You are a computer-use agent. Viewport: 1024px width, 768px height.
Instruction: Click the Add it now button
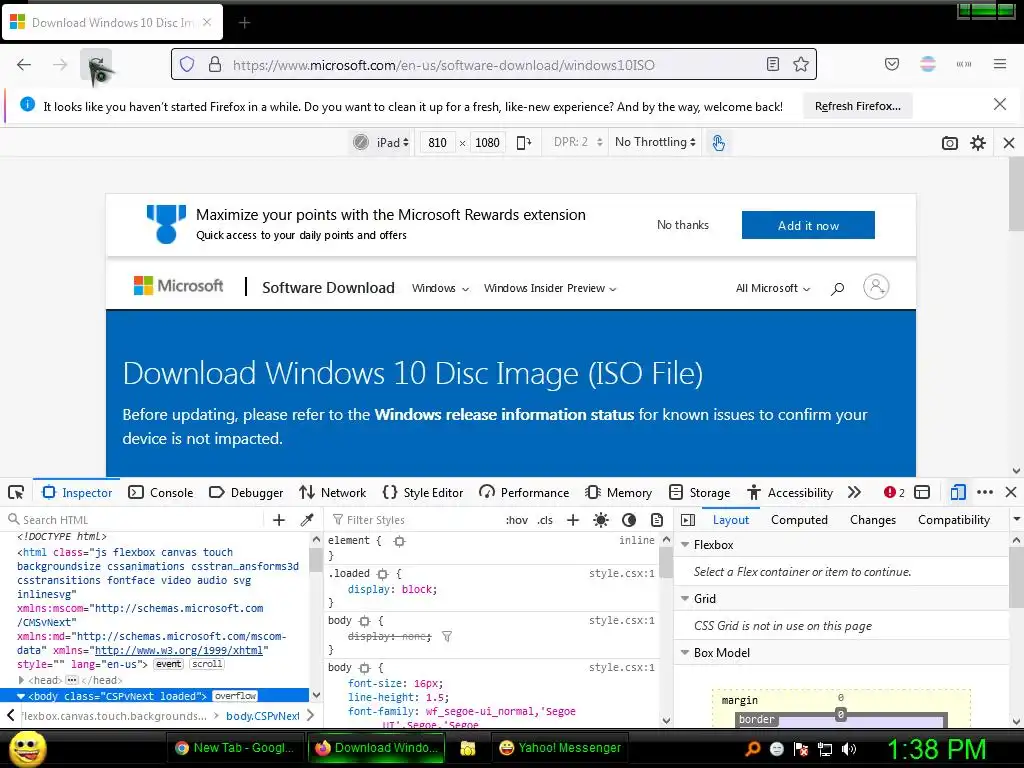click(x=808, y=225)
